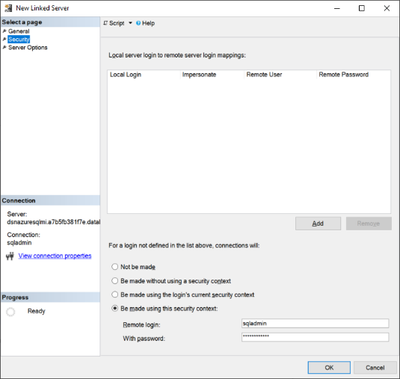Click the Remote login field

pos(315,323)
